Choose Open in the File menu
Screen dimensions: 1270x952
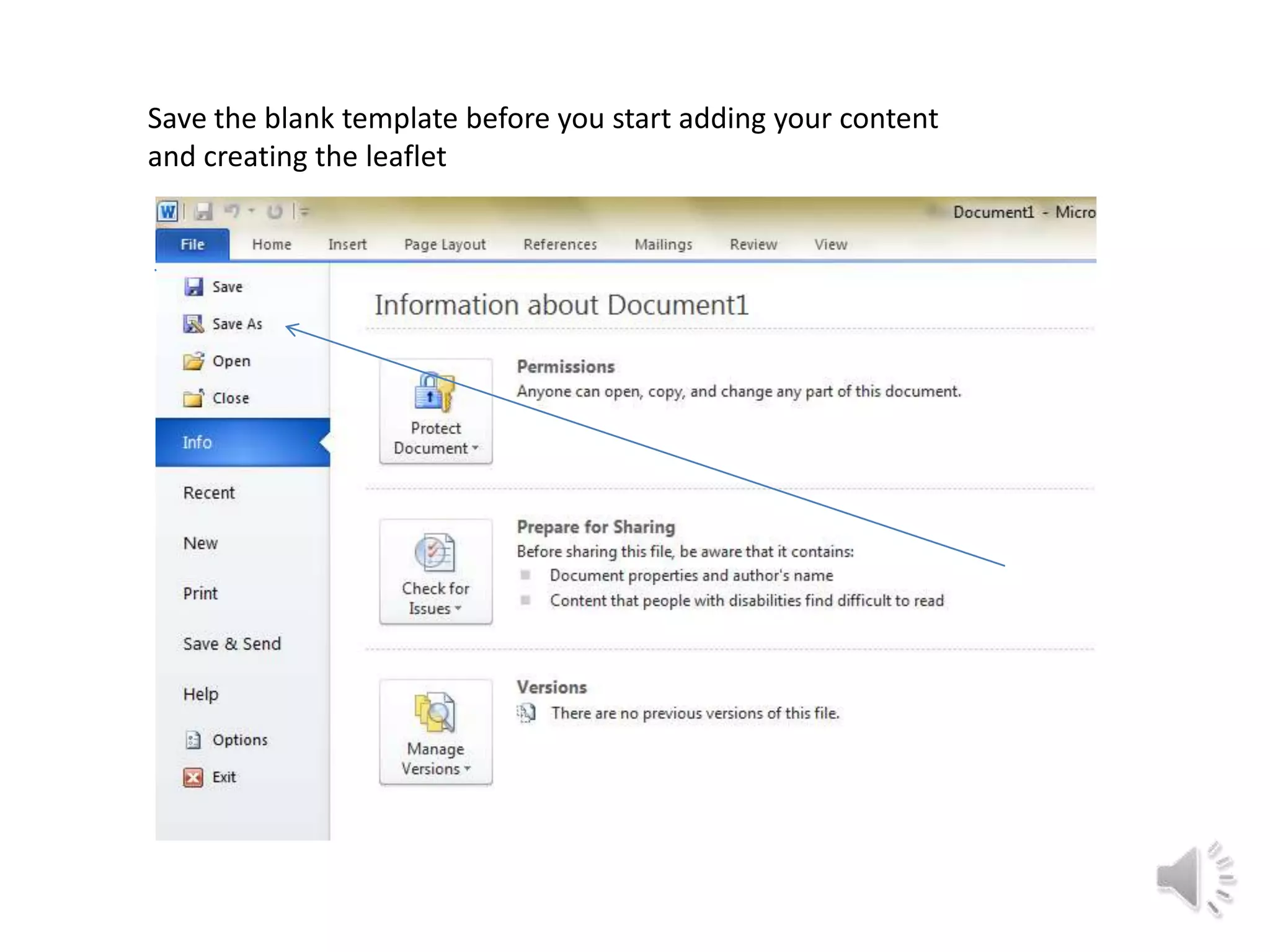click(231, 361)
